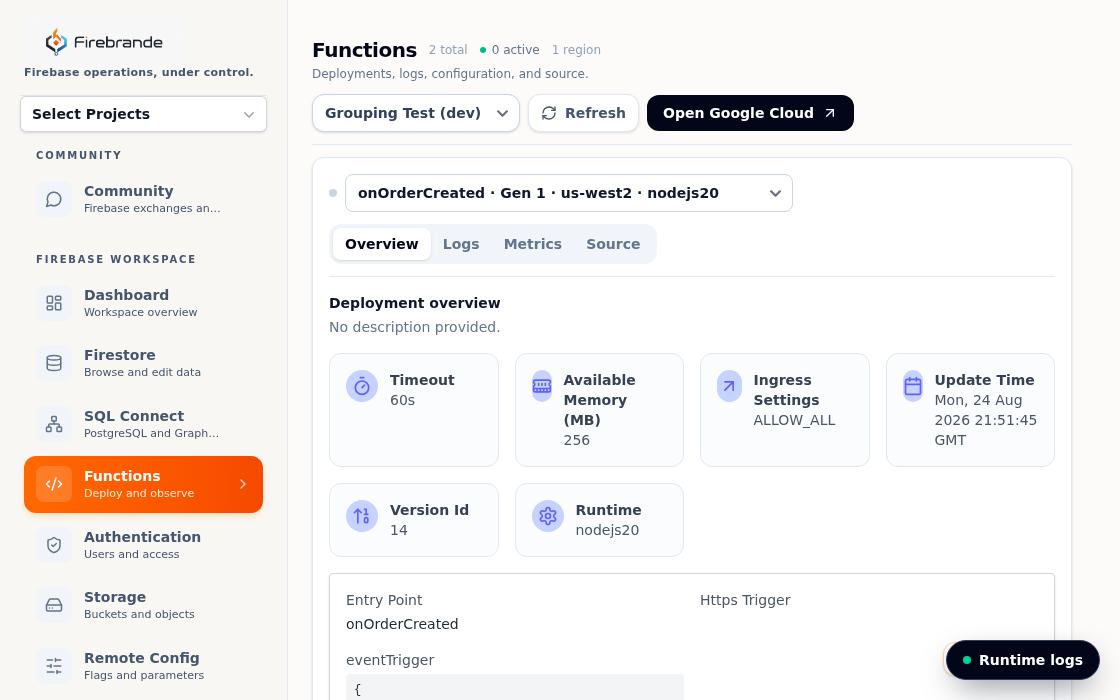Expand the Functions sidebar chevron
This screenshot has width=1120, height=700.
[243, 484]
